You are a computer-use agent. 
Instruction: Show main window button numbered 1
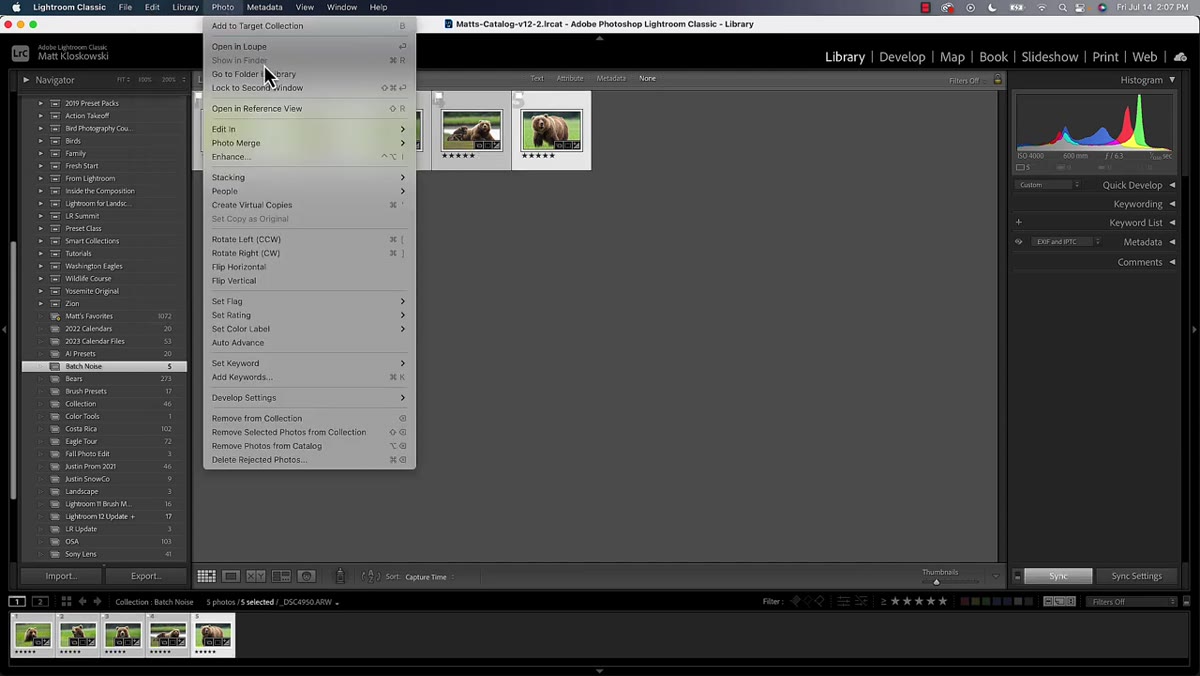point(17,601)
